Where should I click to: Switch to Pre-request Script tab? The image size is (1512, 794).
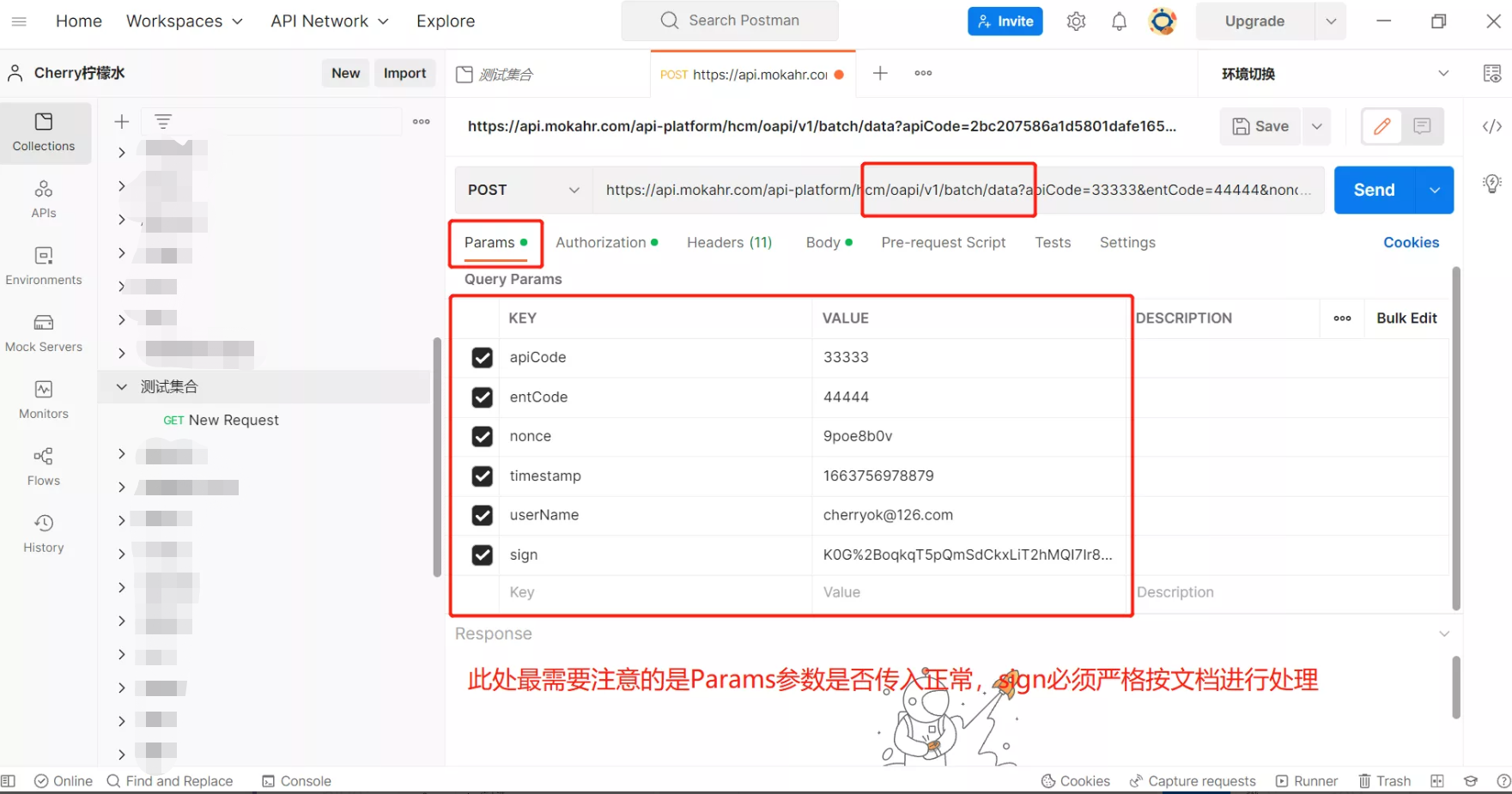coord(944,243)
